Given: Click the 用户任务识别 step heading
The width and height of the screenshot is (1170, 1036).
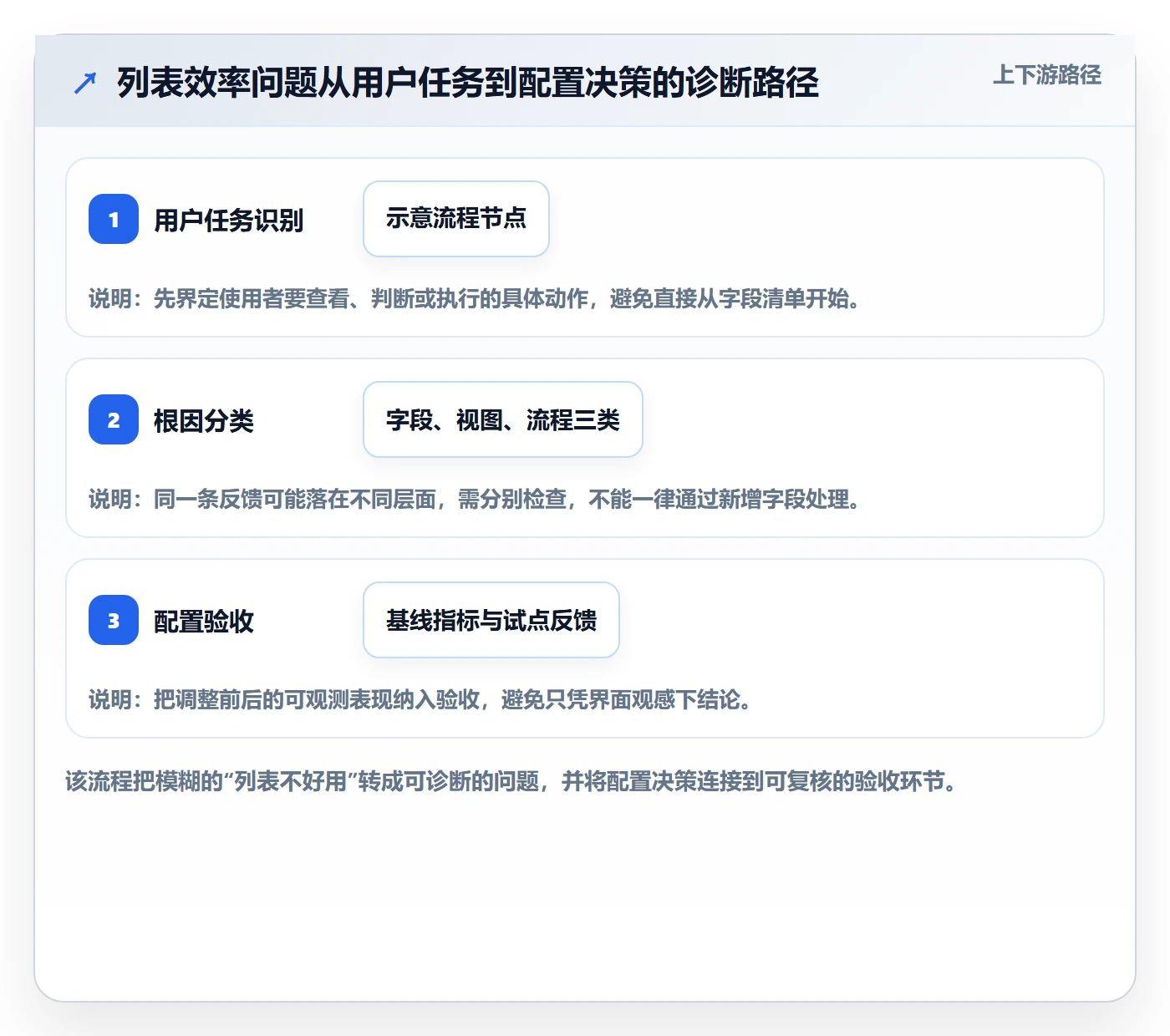Looking at the screenshot, I should pyautogui.click(x=229, y=221).
